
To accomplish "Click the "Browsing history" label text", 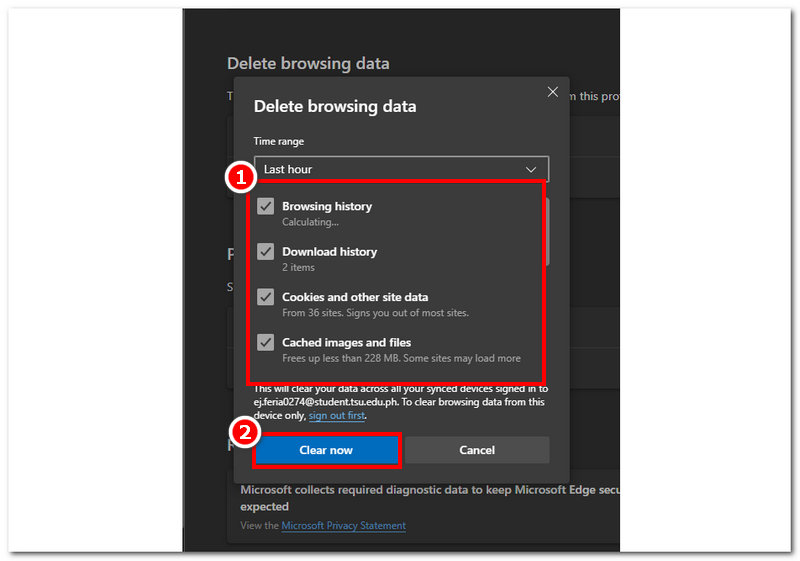I will (x=327, y=206).
